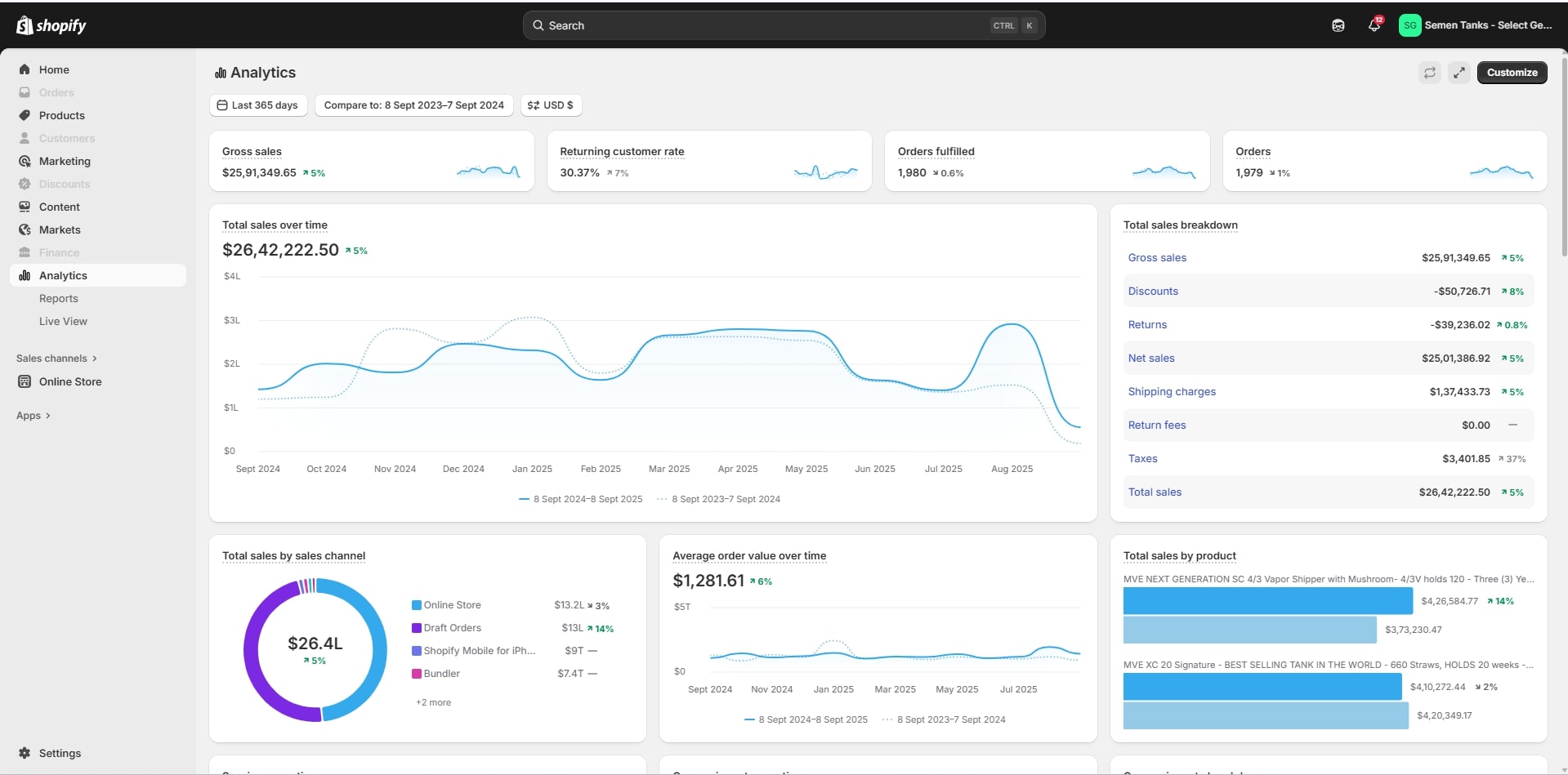1568x775 pixels.
Task: Open Settings gear in sidebar
Action: pyautogui.click(x=25, y=753)
